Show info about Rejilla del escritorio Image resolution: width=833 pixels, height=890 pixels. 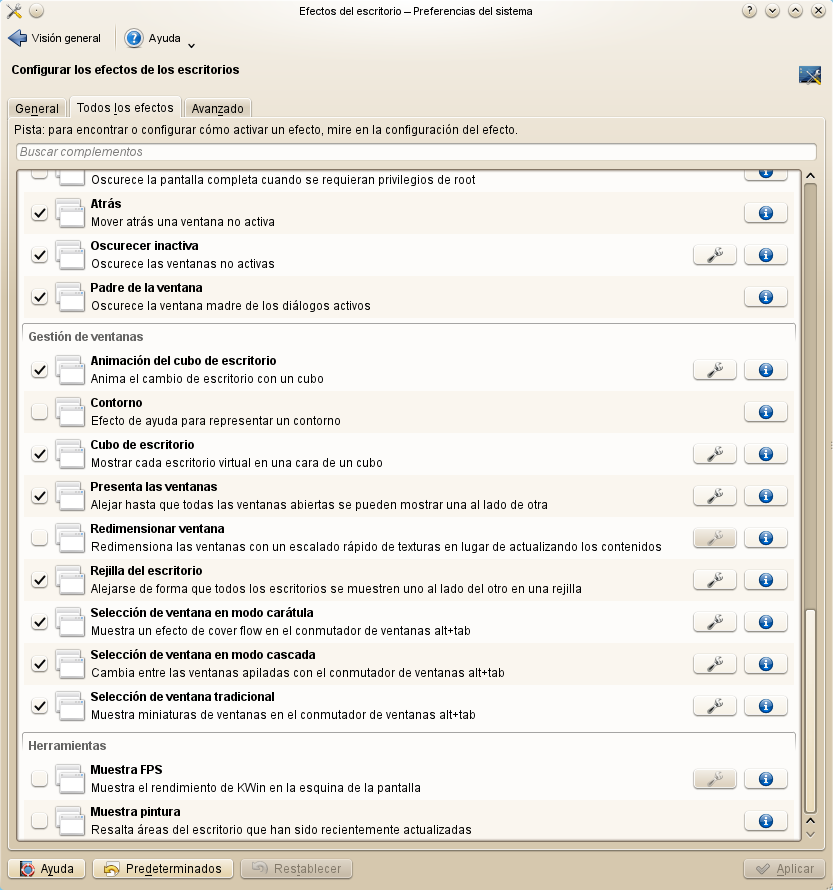[x=765, y=580]
